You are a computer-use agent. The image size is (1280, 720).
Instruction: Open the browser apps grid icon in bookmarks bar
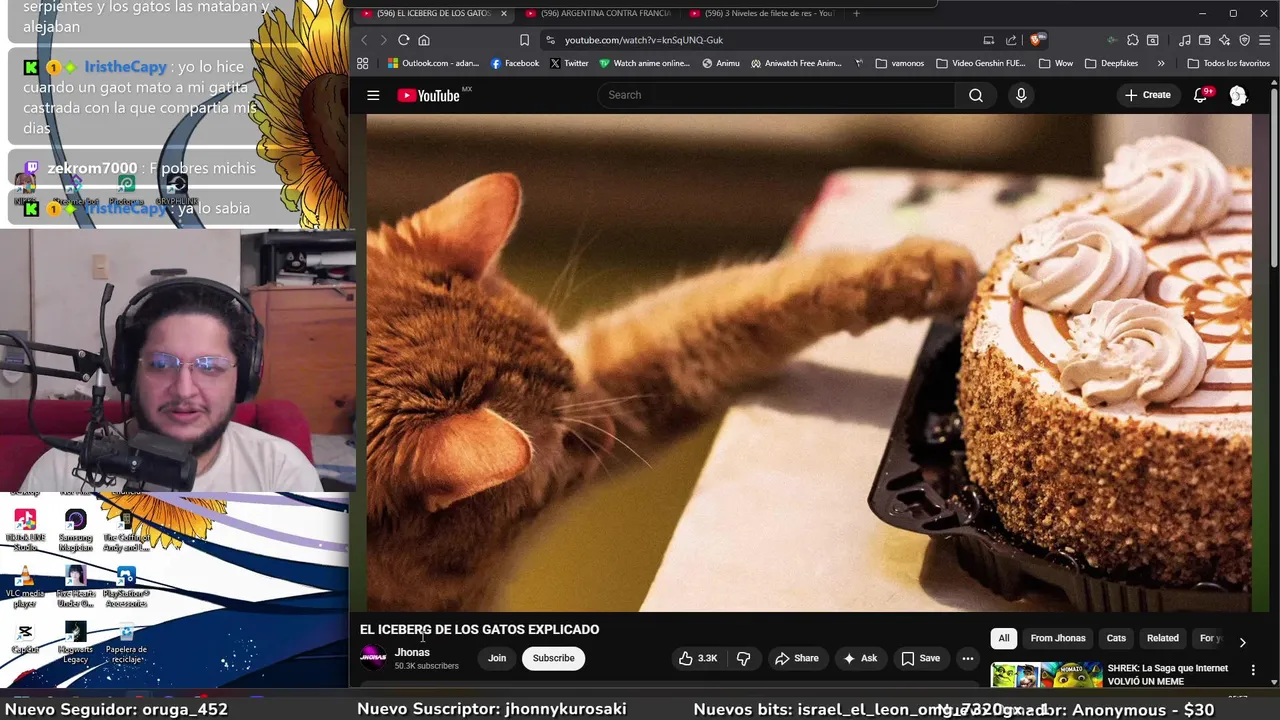[362, 63]
